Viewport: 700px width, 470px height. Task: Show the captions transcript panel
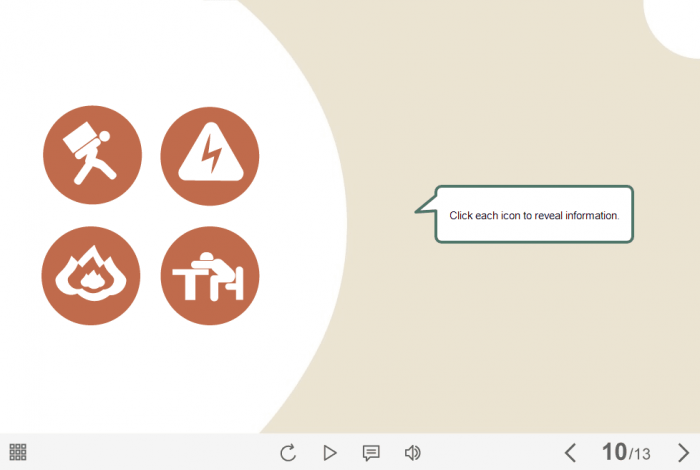(x=371, y=453)
